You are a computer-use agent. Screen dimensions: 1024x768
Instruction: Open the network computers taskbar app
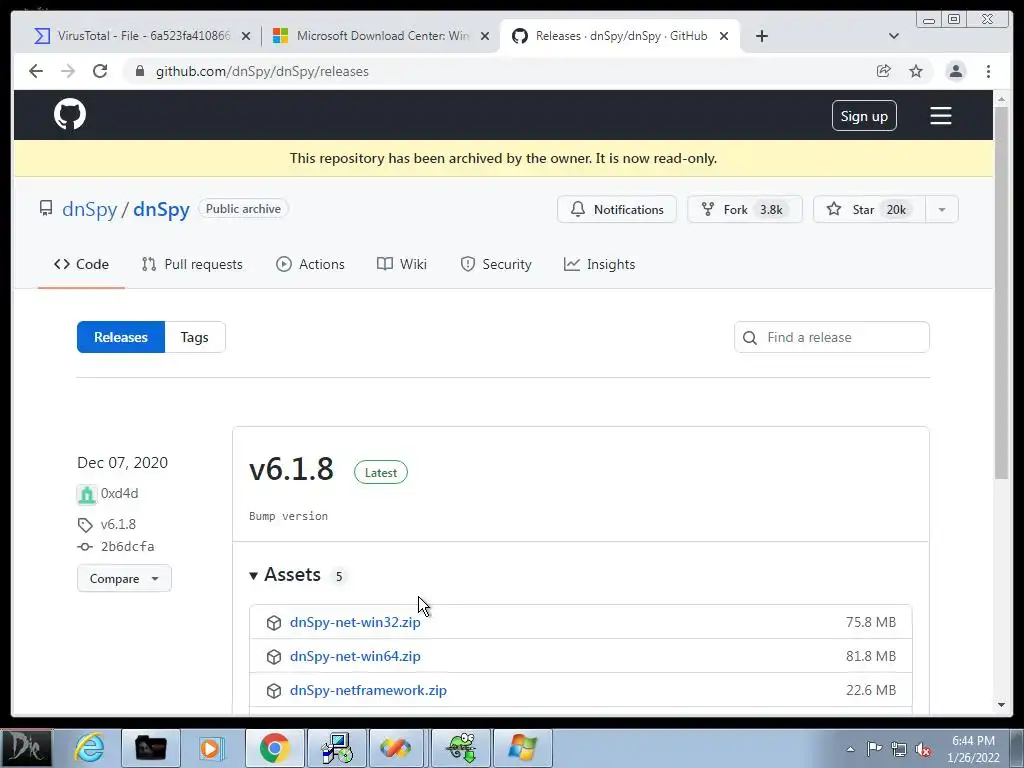(x=336, y=748)
